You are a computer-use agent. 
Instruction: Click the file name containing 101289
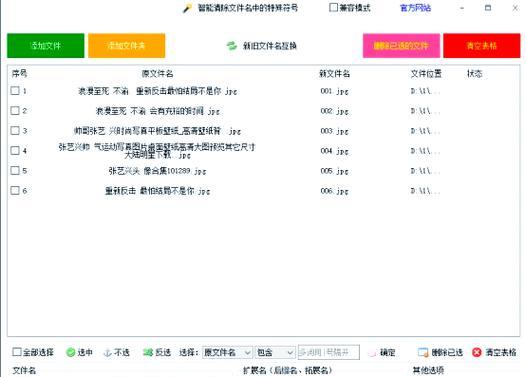tap(157, 171)
